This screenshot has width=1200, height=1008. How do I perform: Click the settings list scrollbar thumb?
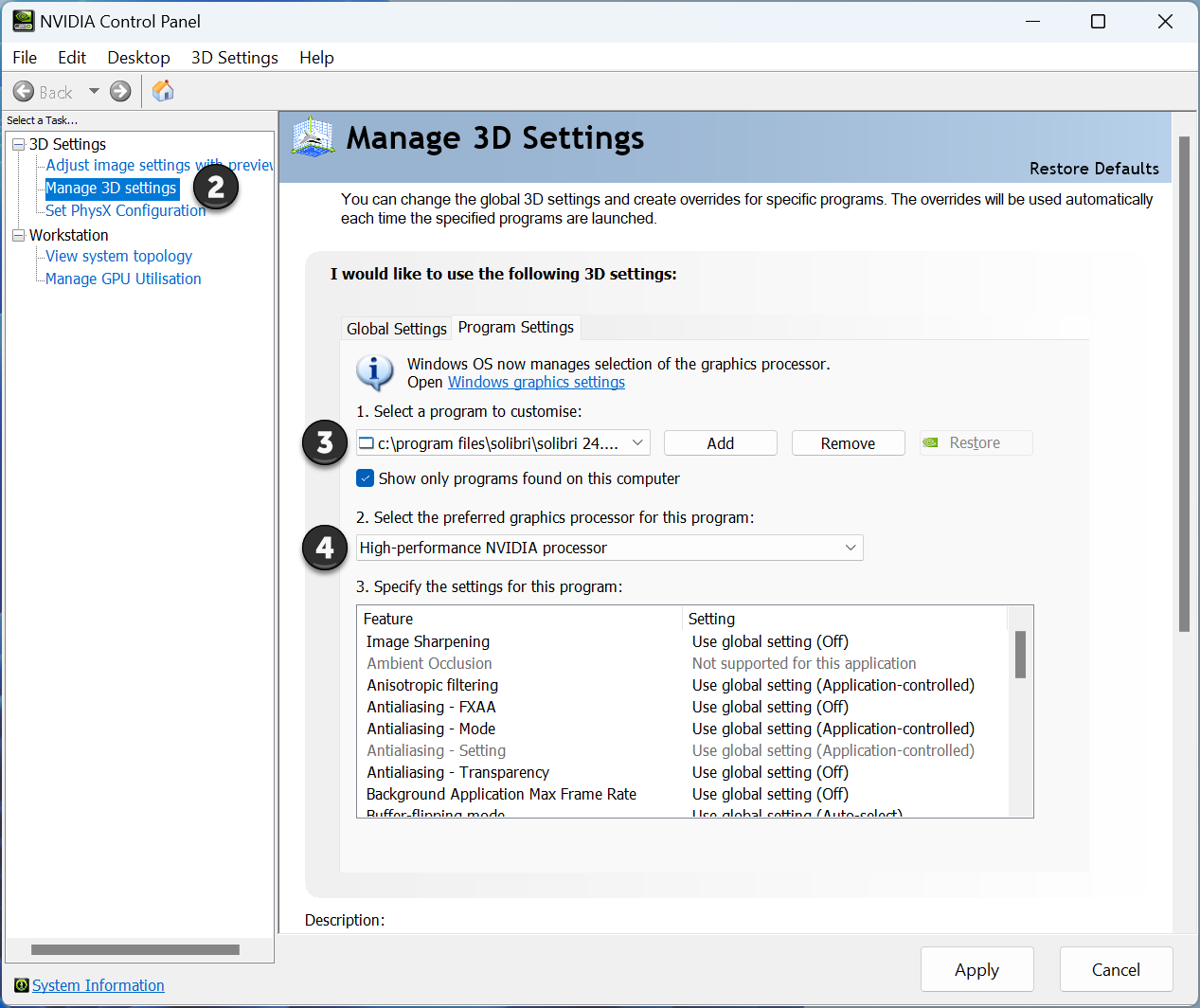pyautogui.click(x=1020, y=655)
